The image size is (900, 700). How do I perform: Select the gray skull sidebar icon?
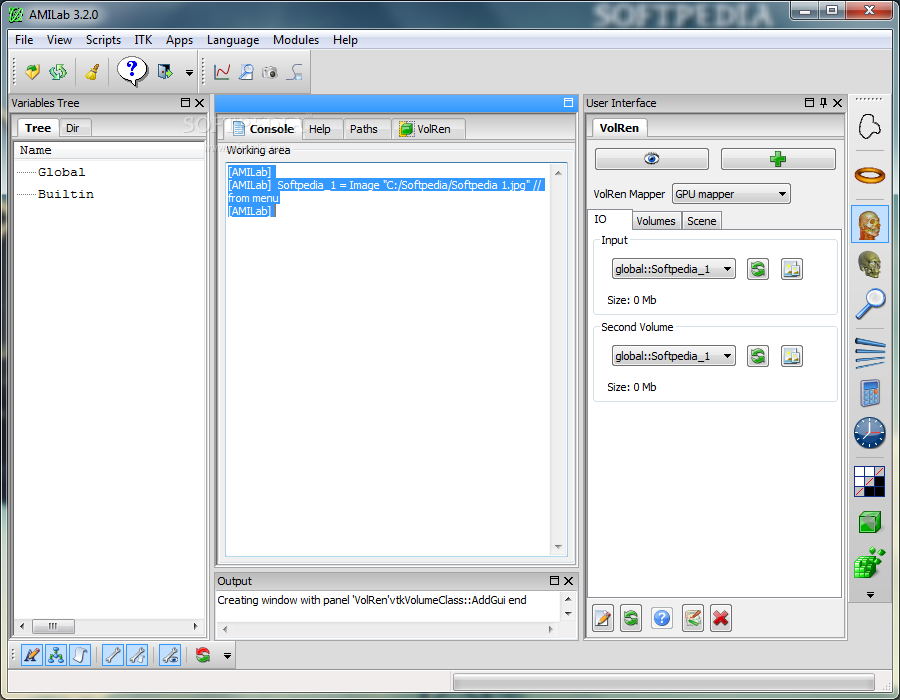point(870,265)
